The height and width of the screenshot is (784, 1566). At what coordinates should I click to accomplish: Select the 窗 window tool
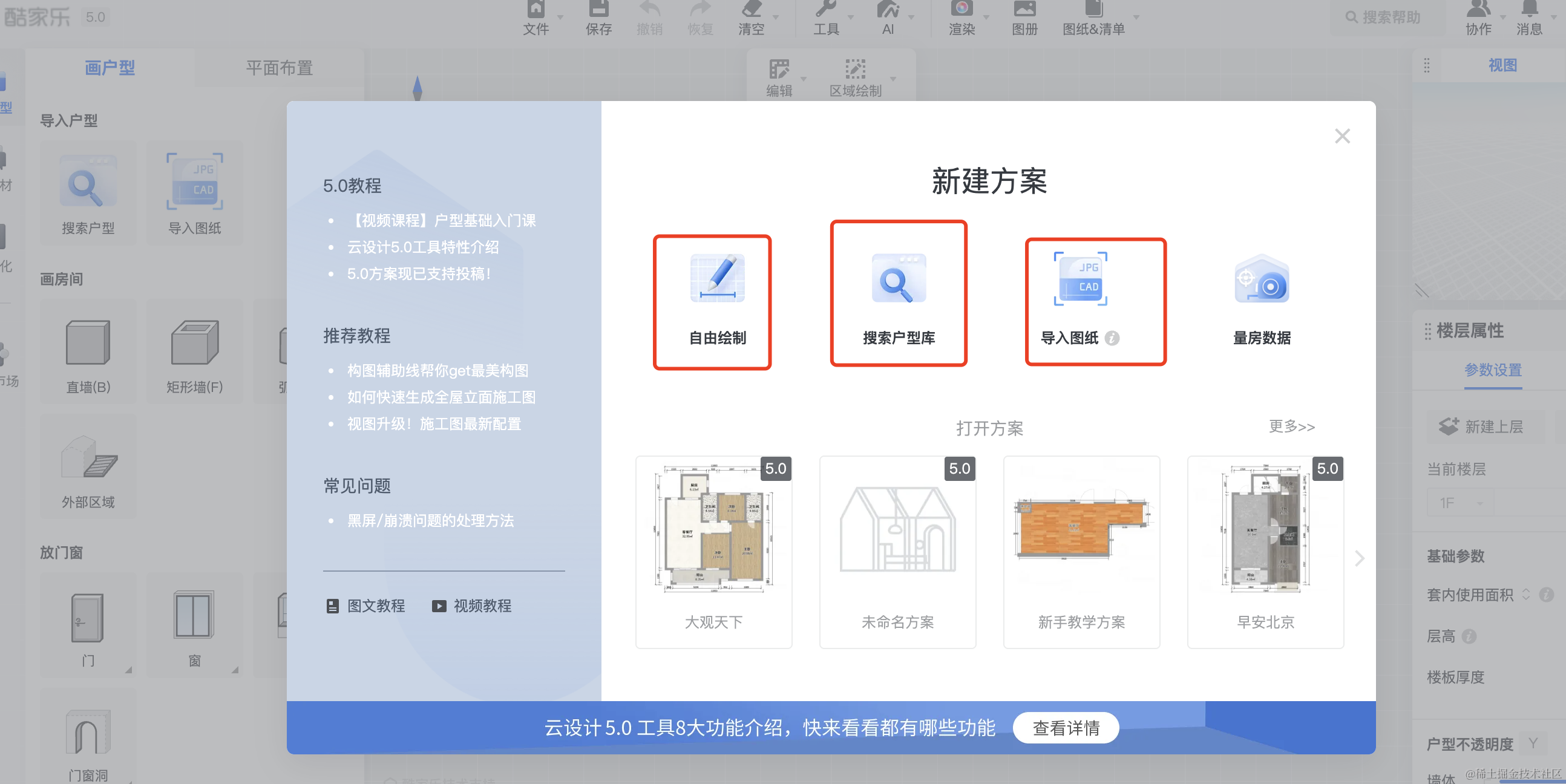pyautogui.click(x=194, y=626)
